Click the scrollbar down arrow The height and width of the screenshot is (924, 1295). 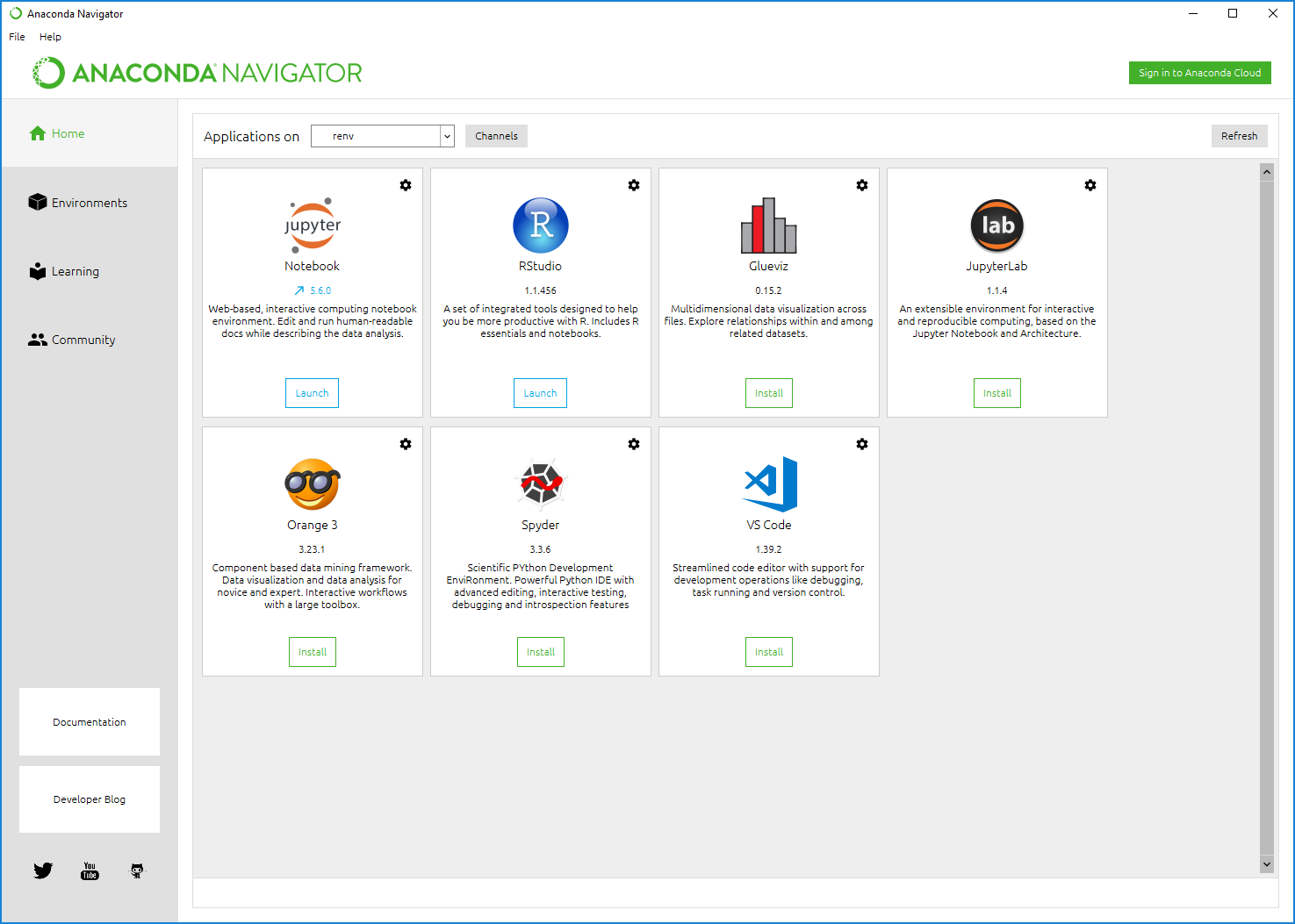(1266, 864)
